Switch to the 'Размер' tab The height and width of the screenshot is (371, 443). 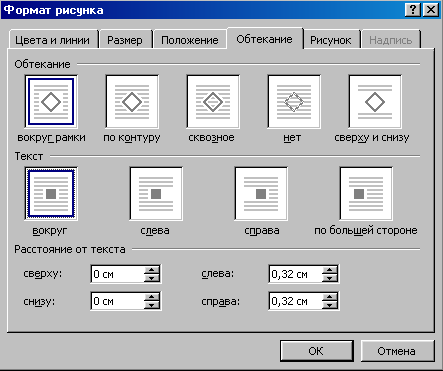(125, 40)
